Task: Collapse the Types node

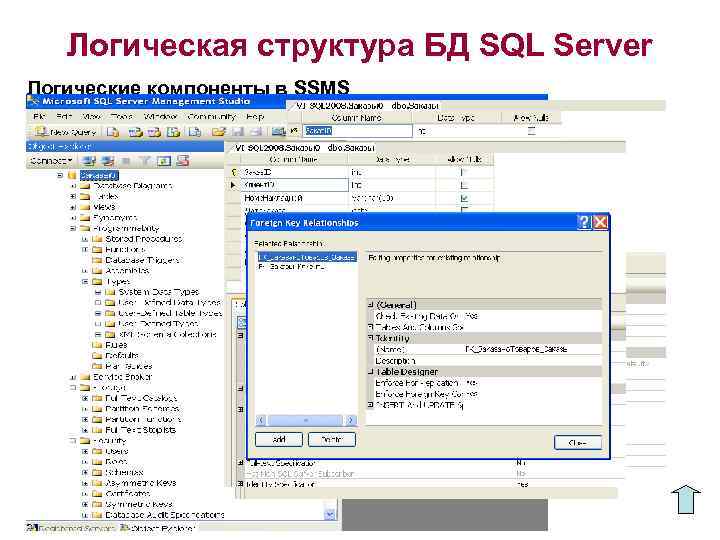Action: pyautogui.click(x=85, y=281)
